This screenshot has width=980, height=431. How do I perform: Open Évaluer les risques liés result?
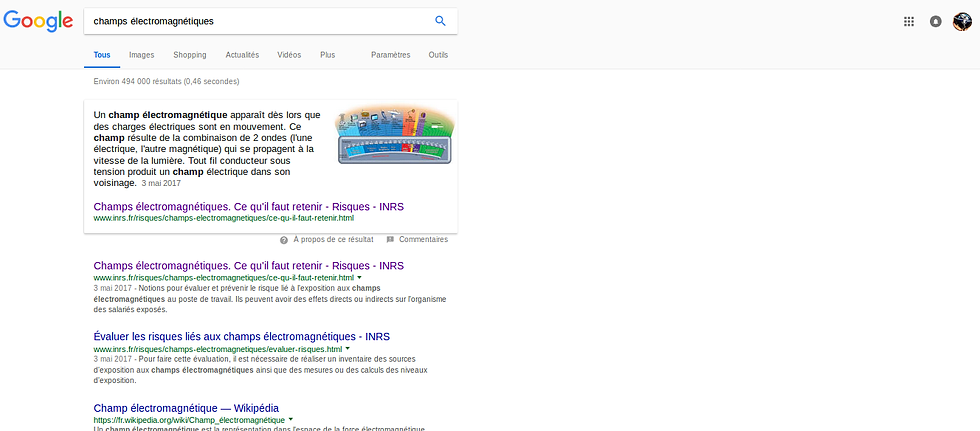(x=241, y=337)
